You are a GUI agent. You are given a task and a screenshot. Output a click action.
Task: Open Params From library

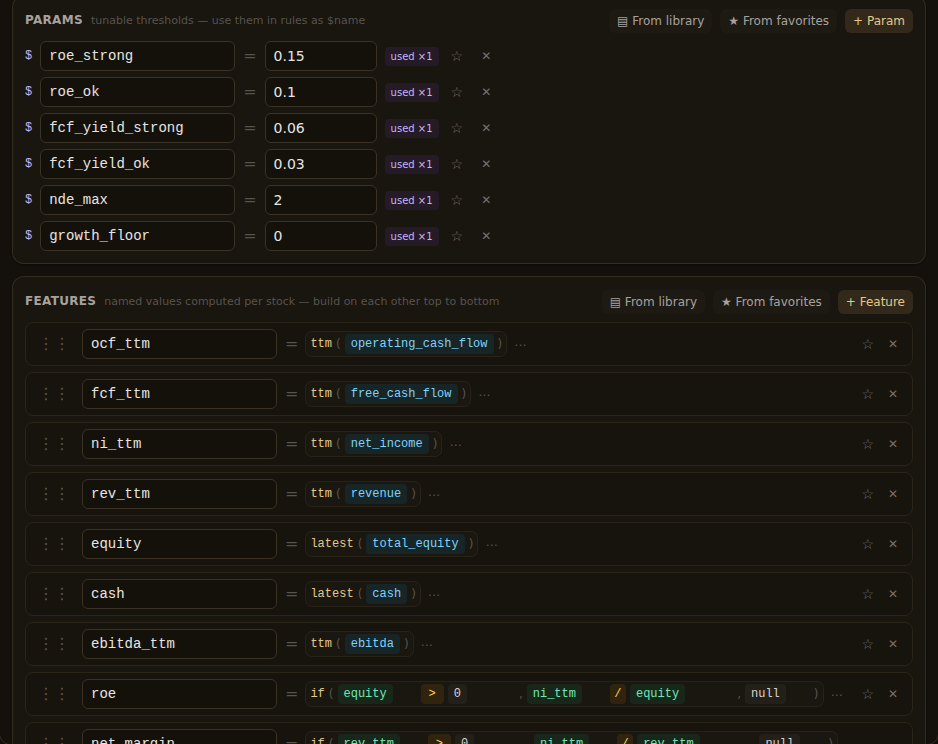pyautogui.click(x=660, y=21)
